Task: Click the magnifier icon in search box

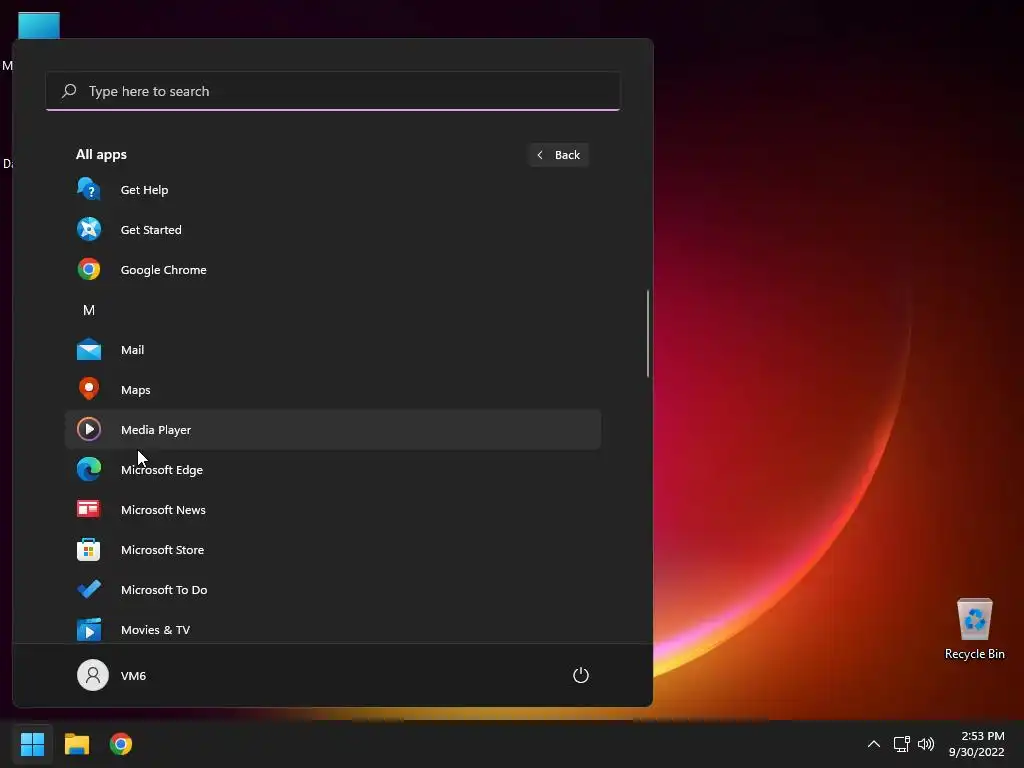Action: [69, 91]
